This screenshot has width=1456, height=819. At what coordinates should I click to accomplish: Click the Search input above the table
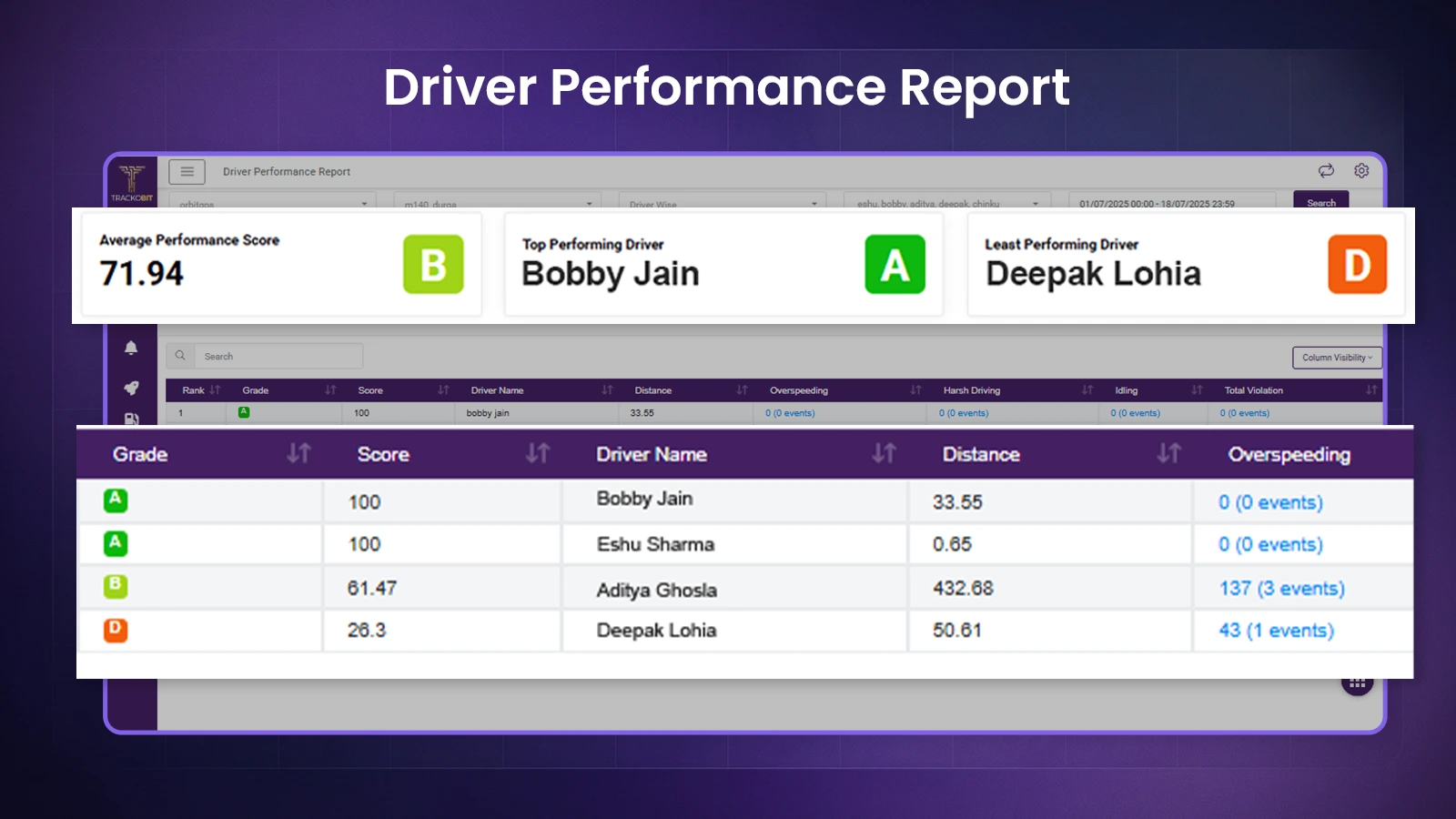click(x=278, y=356)
